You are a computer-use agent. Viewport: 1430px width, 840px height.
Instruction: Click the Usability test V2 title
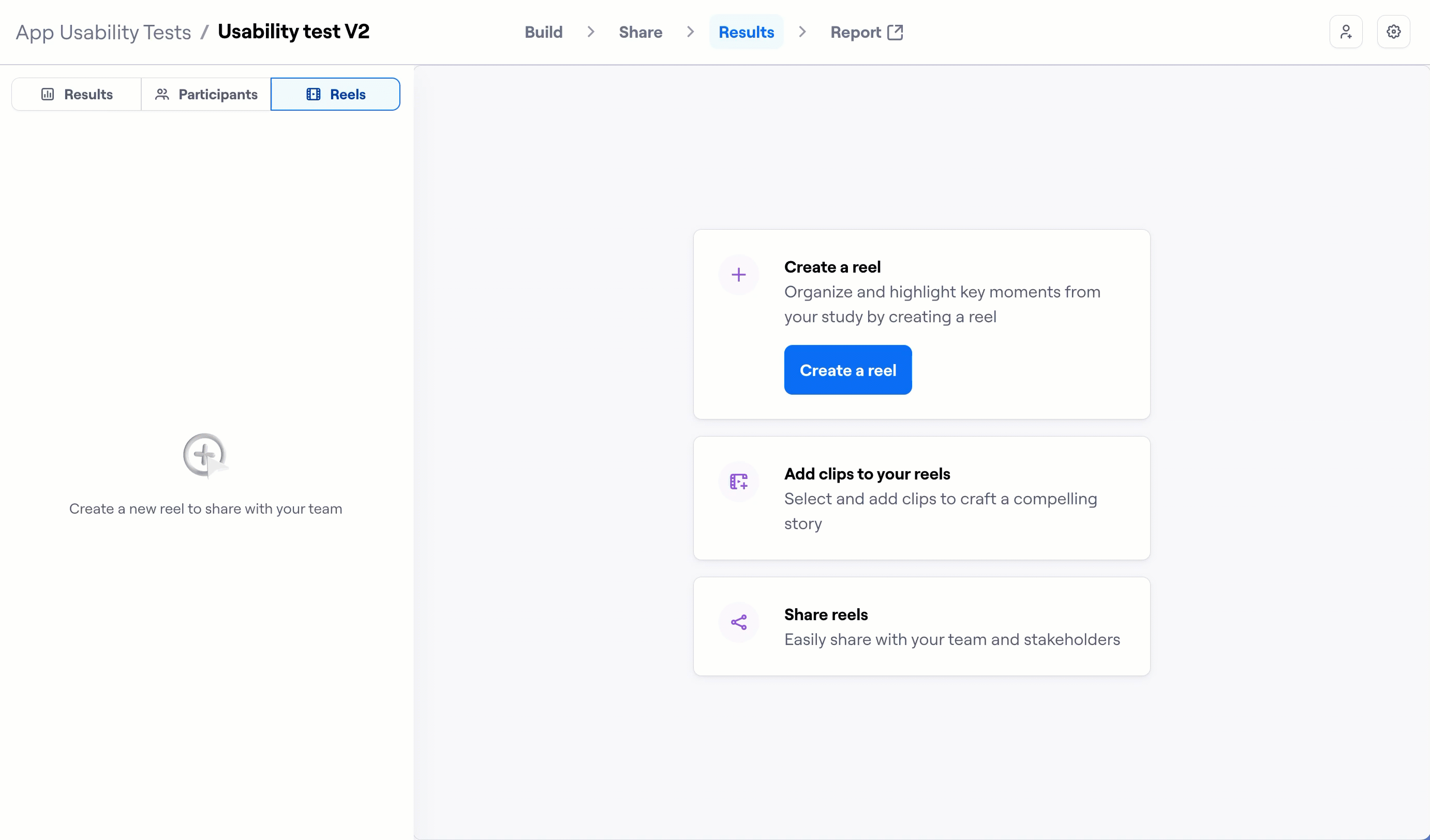pyautogui.click(x=293, y=31)
